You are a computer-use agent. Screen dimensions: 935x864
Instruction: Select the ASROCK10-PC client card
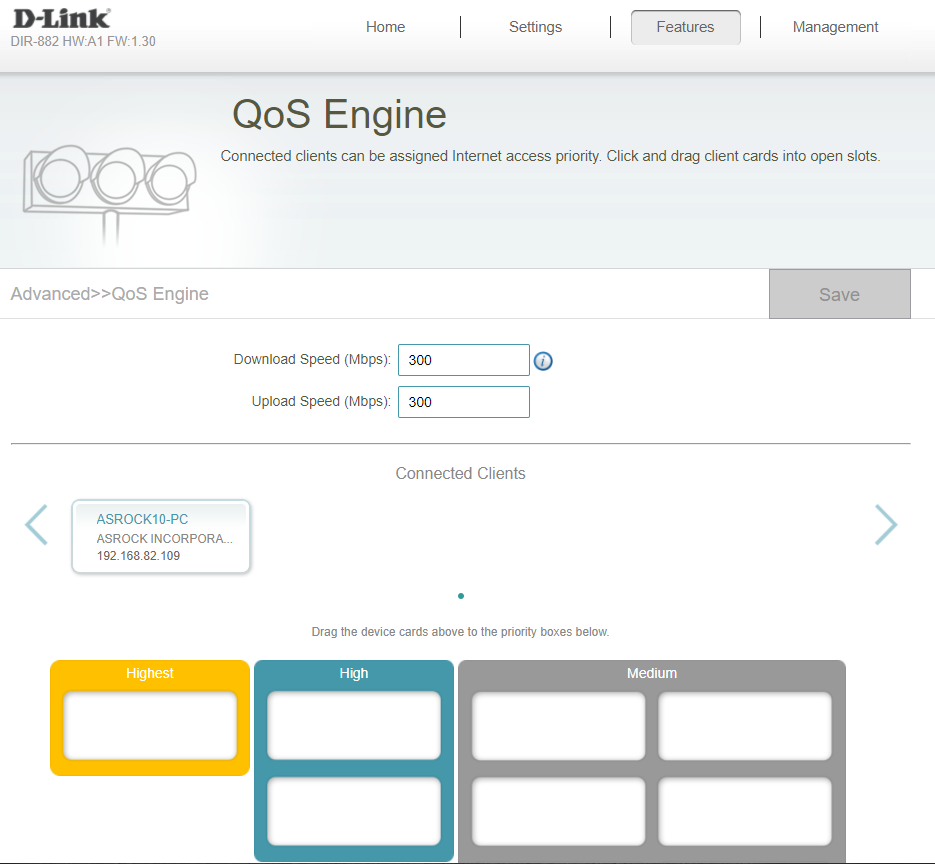point(160,536)
